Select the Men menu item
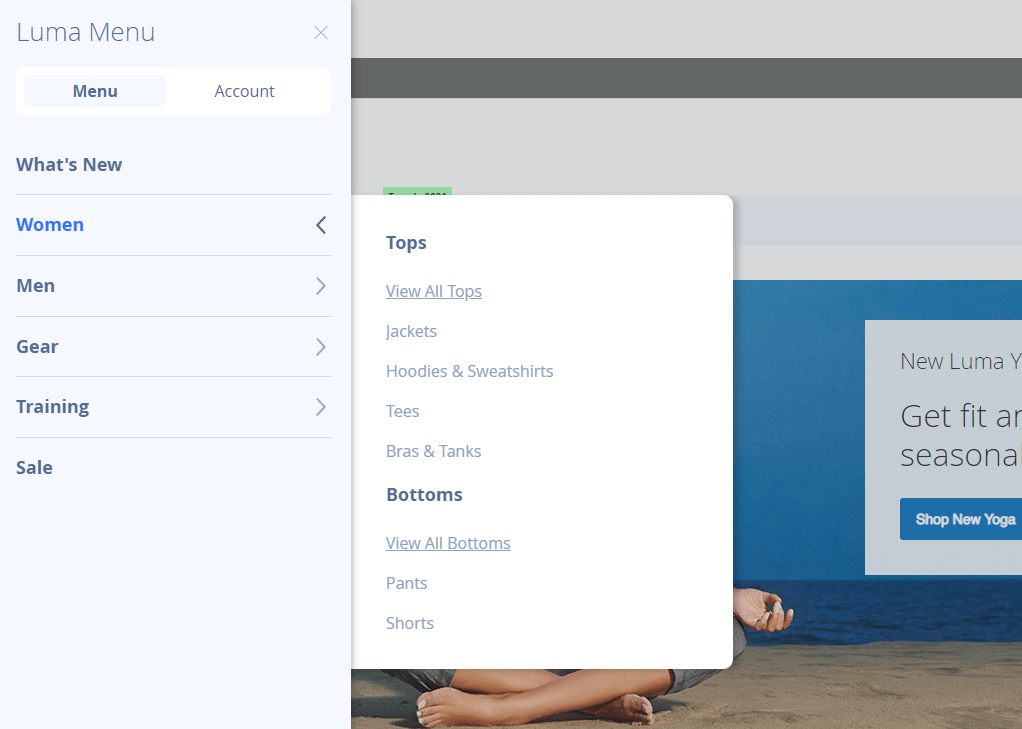 point(36,286)
